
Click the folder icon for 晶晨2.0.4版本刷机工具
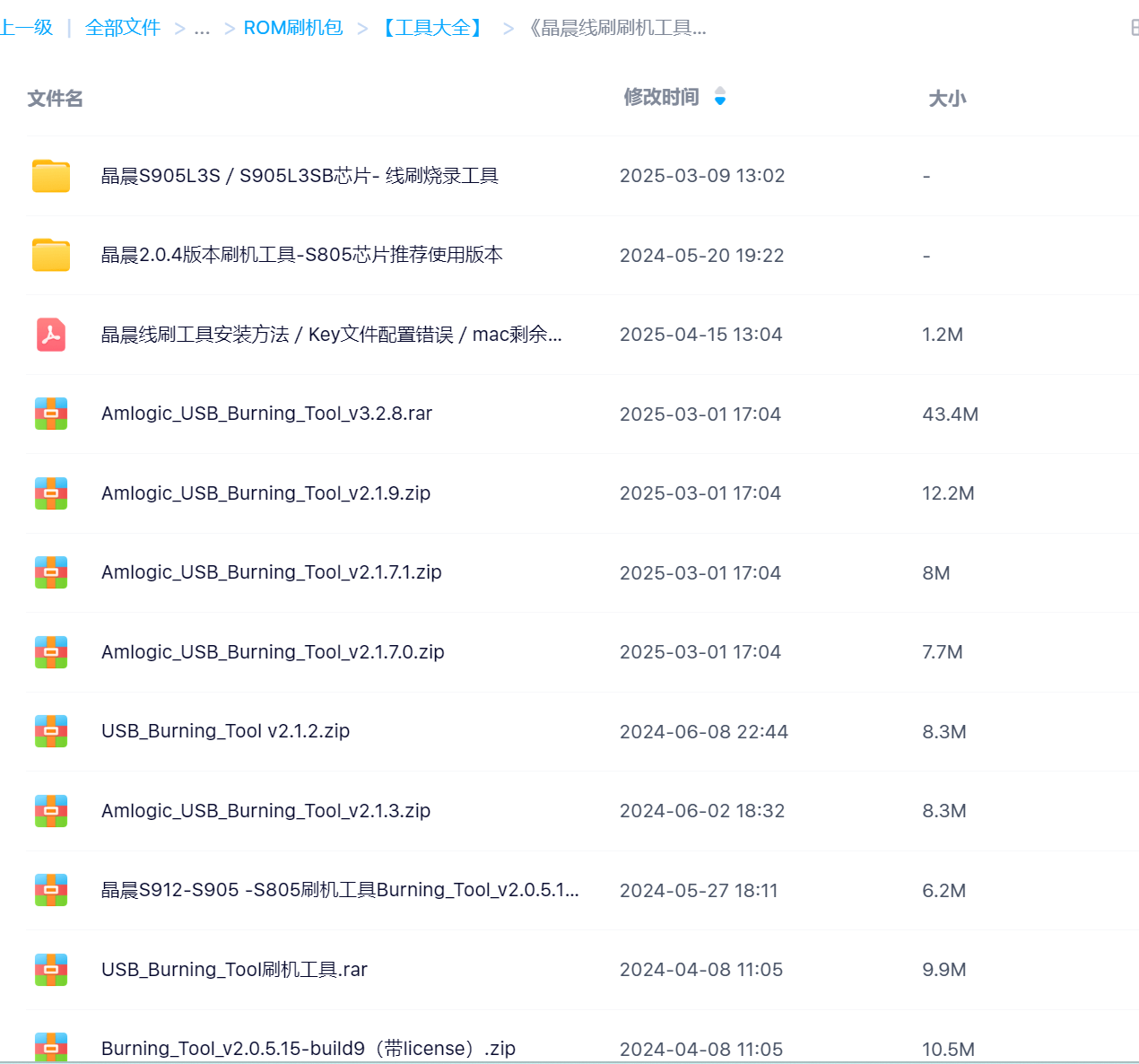[51, 256]
